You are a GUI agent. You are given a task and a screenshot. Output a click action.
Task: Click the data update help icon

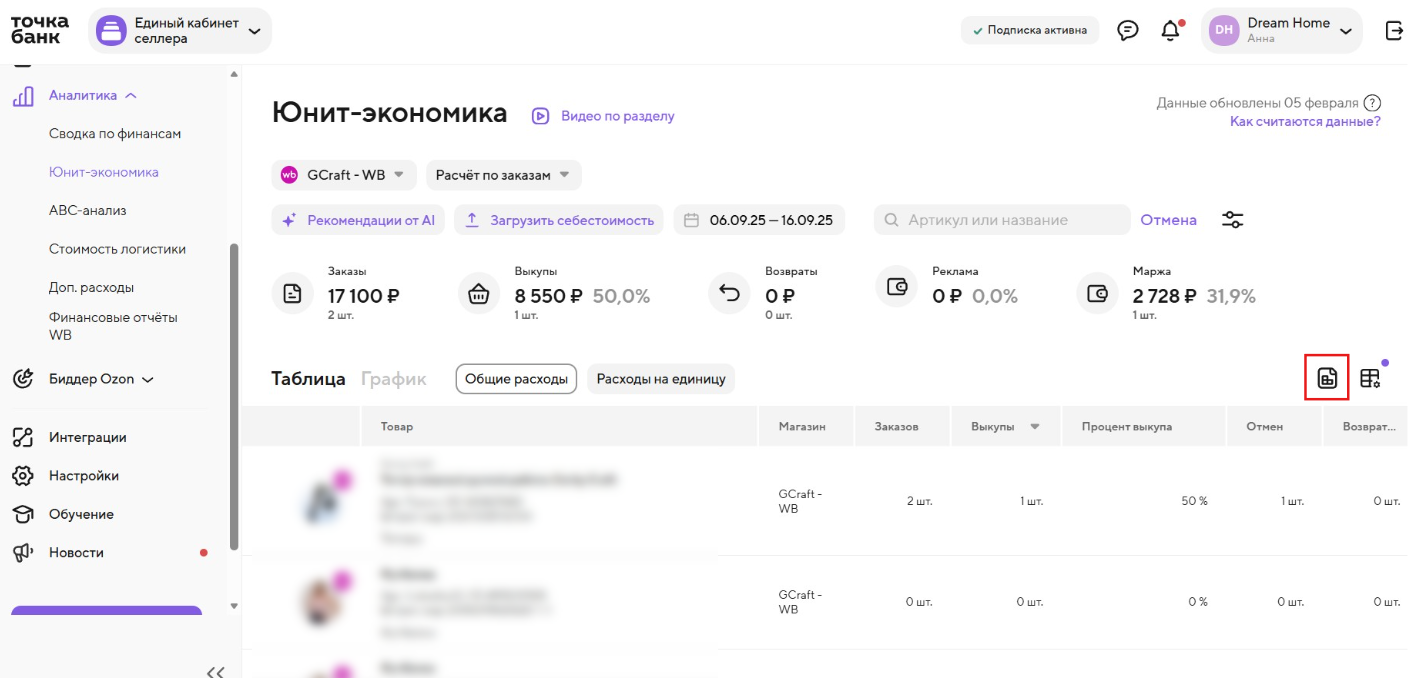1372,103
